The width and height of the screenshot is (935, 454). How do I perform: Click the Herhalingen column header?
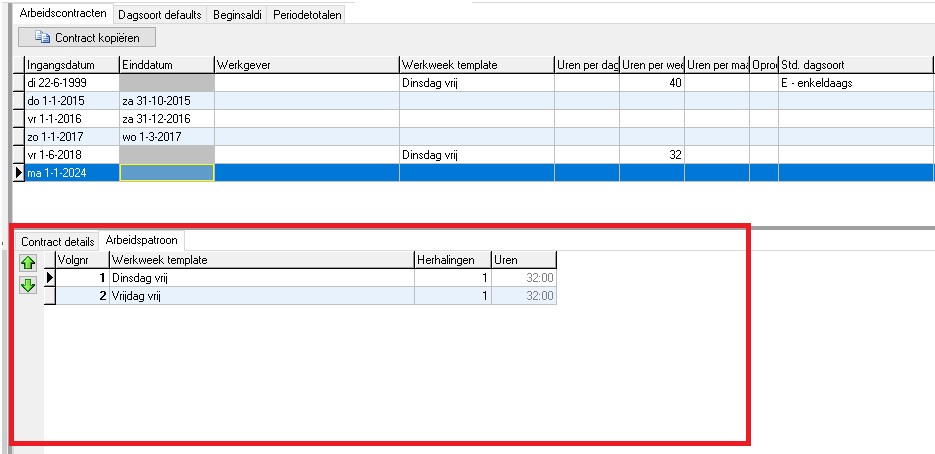451,260
